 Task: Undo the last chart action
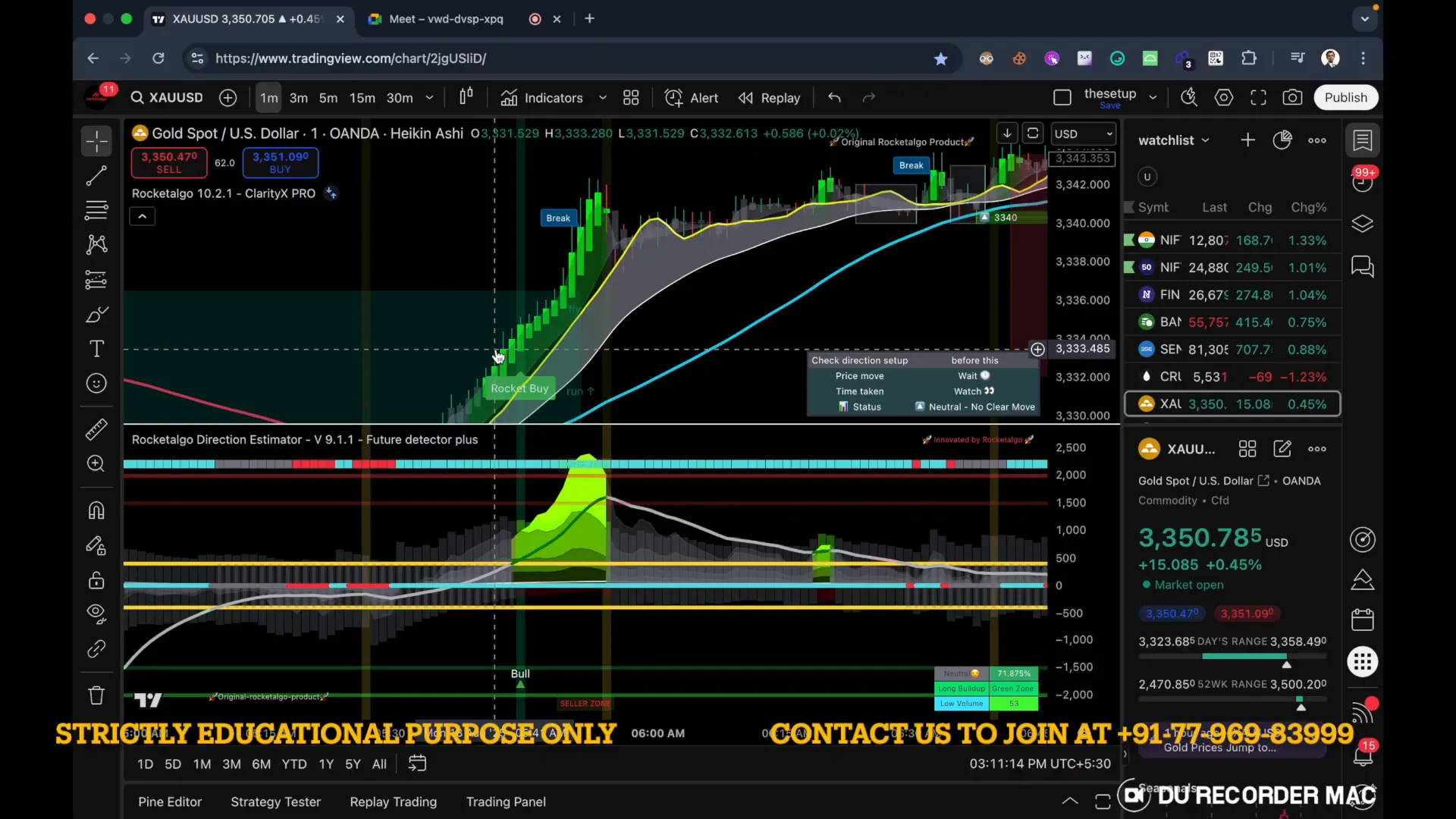834,98
